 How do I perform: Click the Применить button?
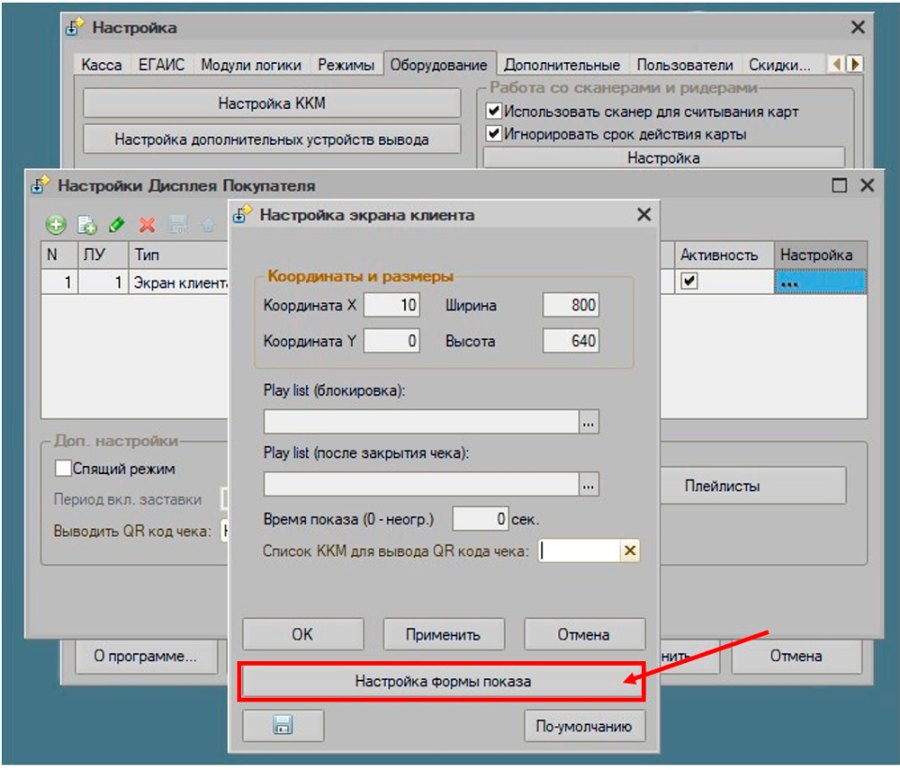(x=443, y=634)
